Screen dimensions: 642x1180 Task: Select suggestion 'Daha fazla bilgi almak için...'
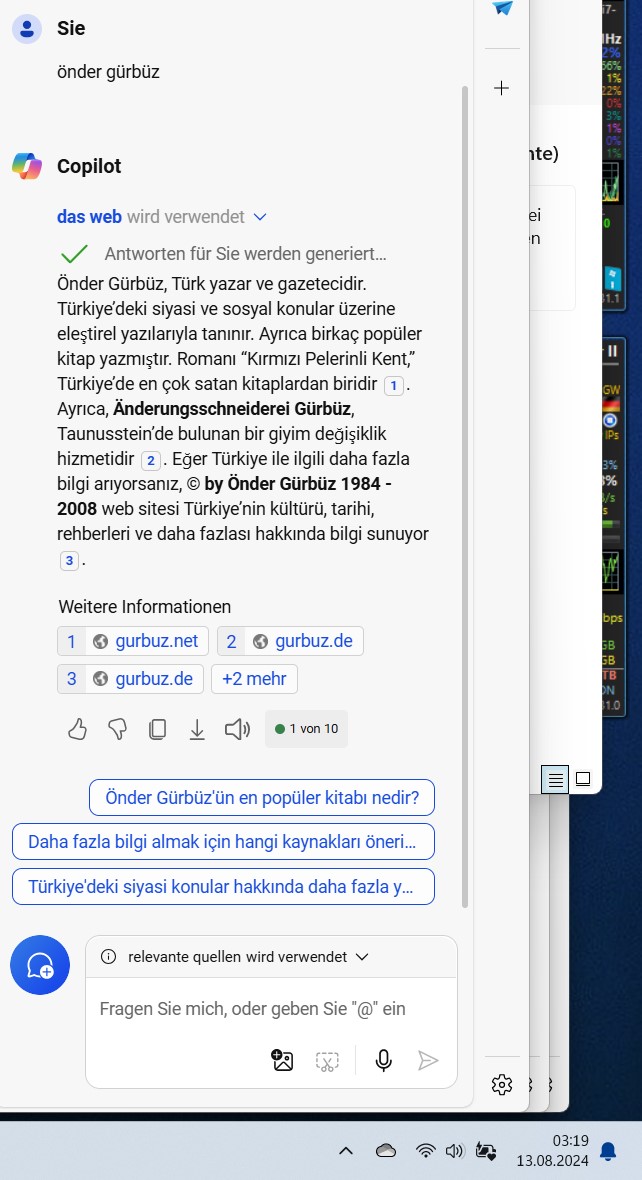[224, 841]
